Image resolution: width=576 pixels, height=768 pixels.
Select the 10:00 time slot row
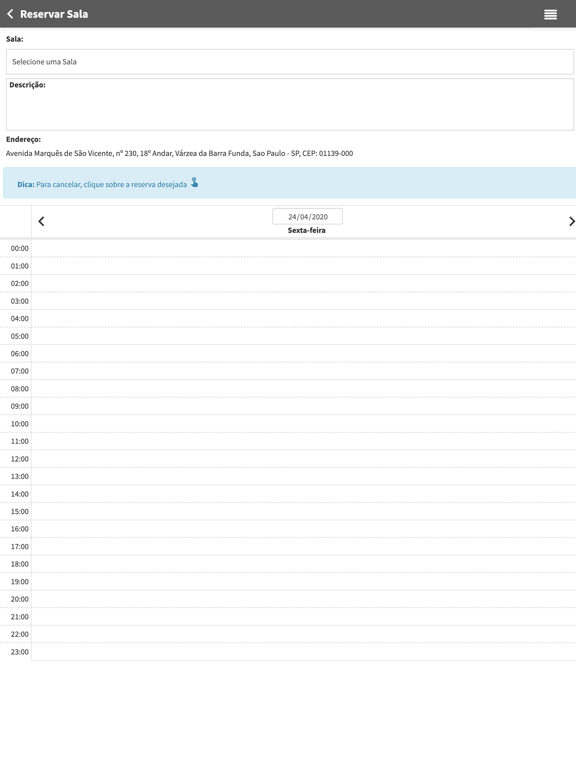[x=304, y=424]
